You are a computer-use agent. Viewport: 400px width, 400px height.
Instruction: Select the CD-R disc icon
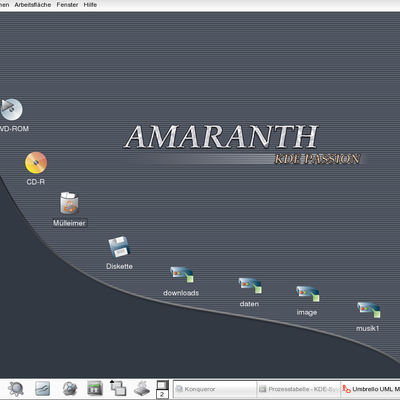pos(36,163)
